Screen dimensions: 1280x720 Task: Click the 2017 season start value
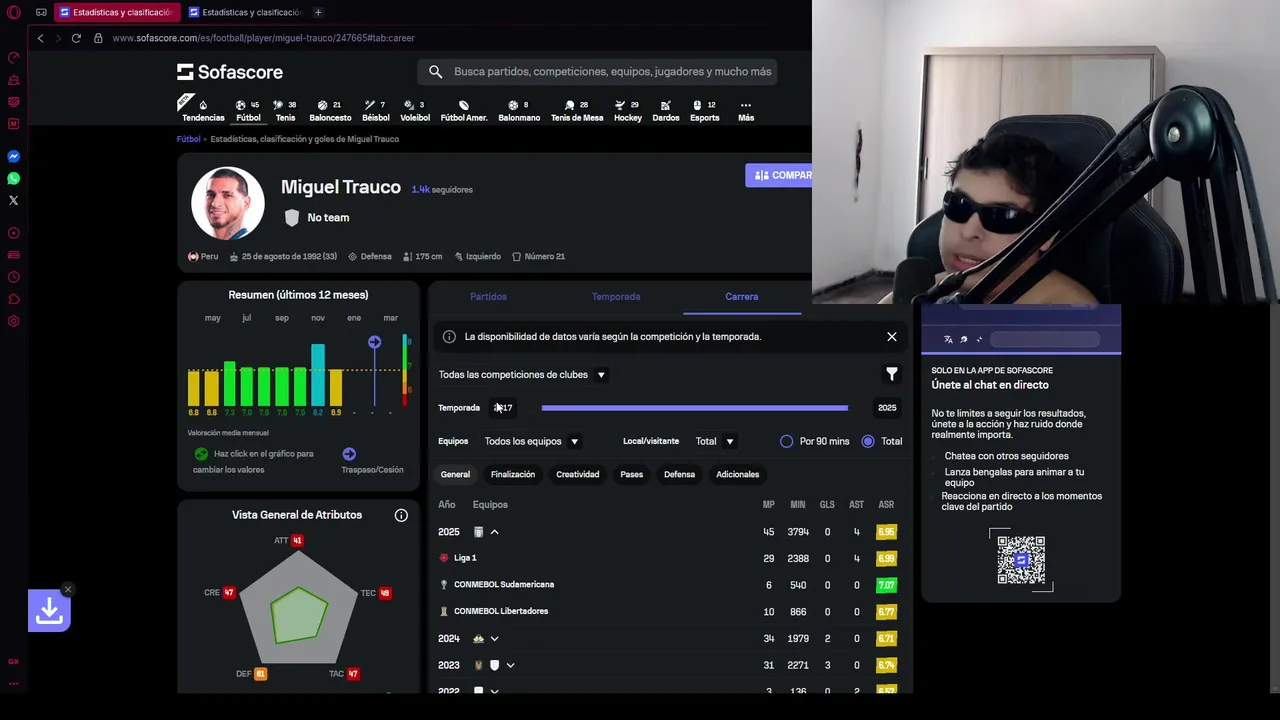coord(503,408)
